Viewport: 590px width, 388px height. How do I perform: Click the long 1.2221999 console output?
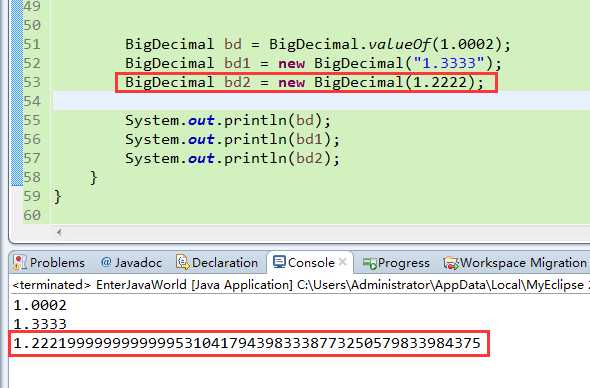pos(247,343)
